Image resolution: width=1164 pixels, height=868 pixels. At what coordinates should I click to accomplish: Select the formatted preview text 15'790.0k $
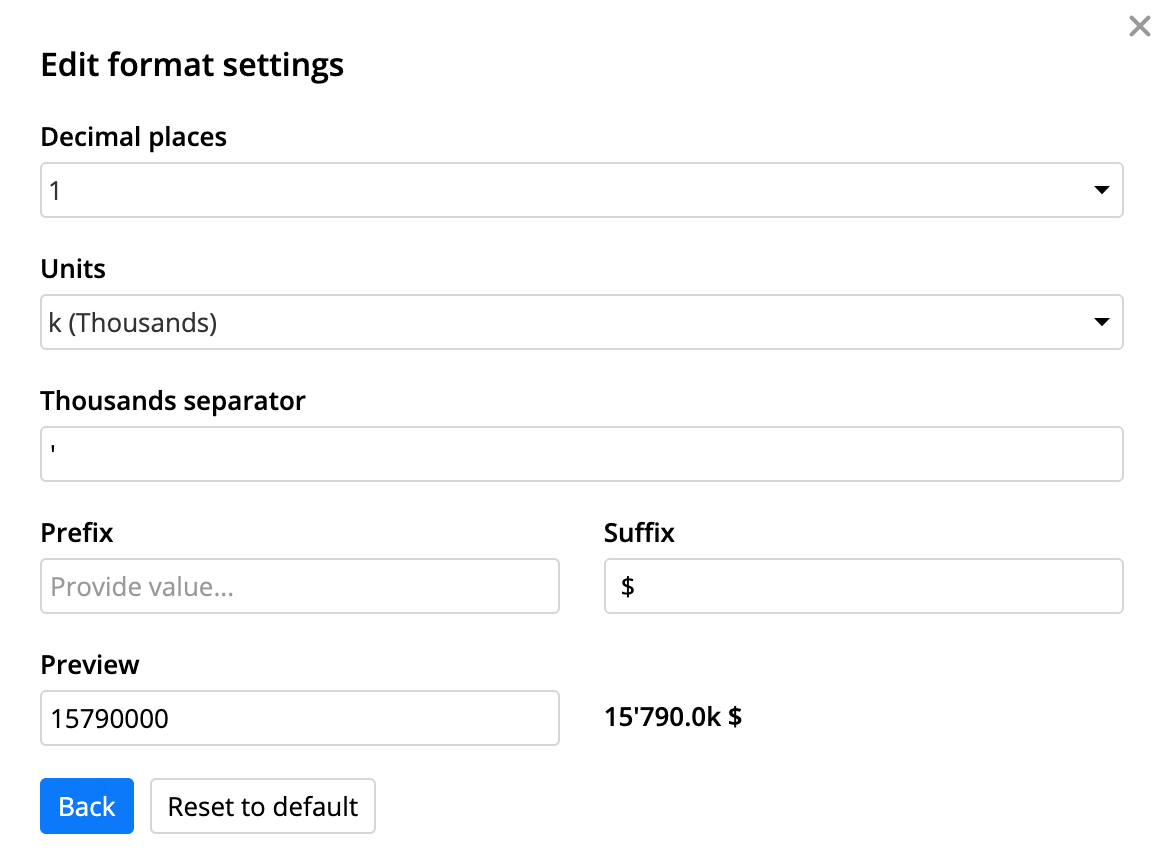[x=673, y=717]
